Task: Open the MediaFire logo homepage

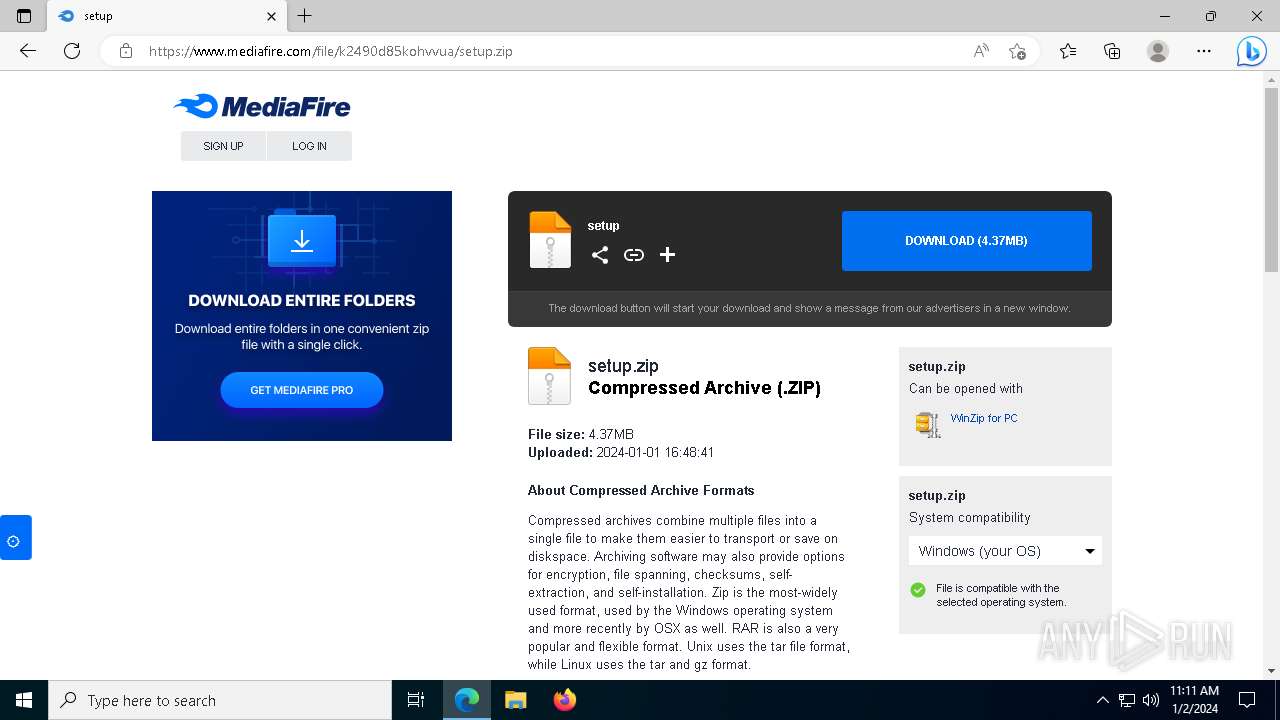Action: click(262, 106)
